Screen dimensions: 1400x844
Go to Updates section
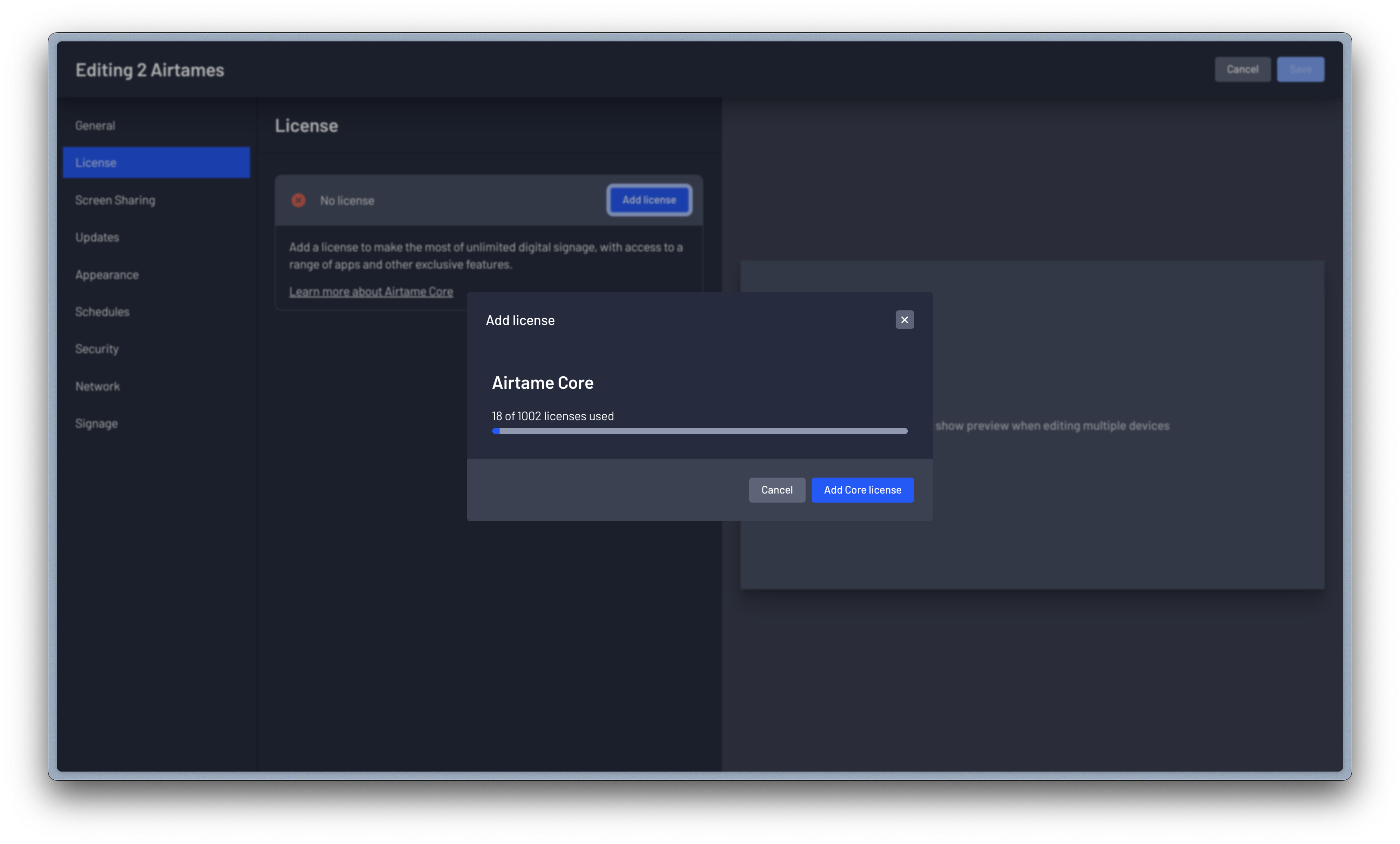click(x=156, y=237)
